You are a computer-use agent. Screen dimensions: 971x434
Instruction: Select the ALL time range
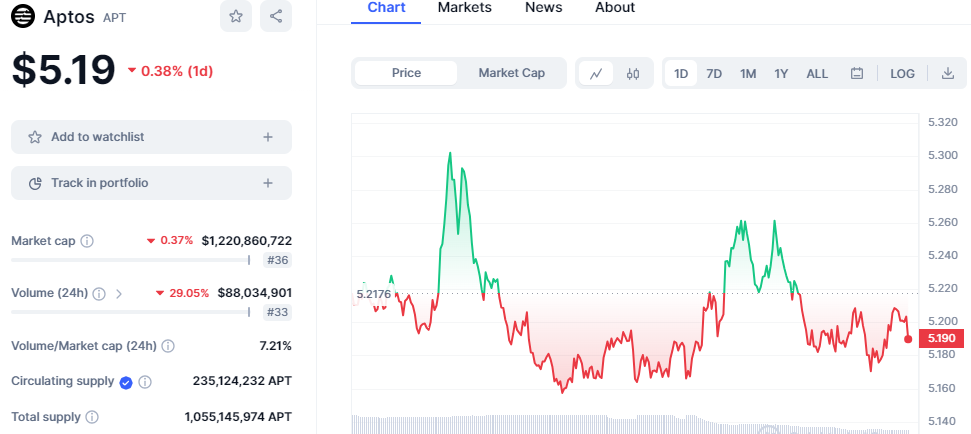[817, 74]
